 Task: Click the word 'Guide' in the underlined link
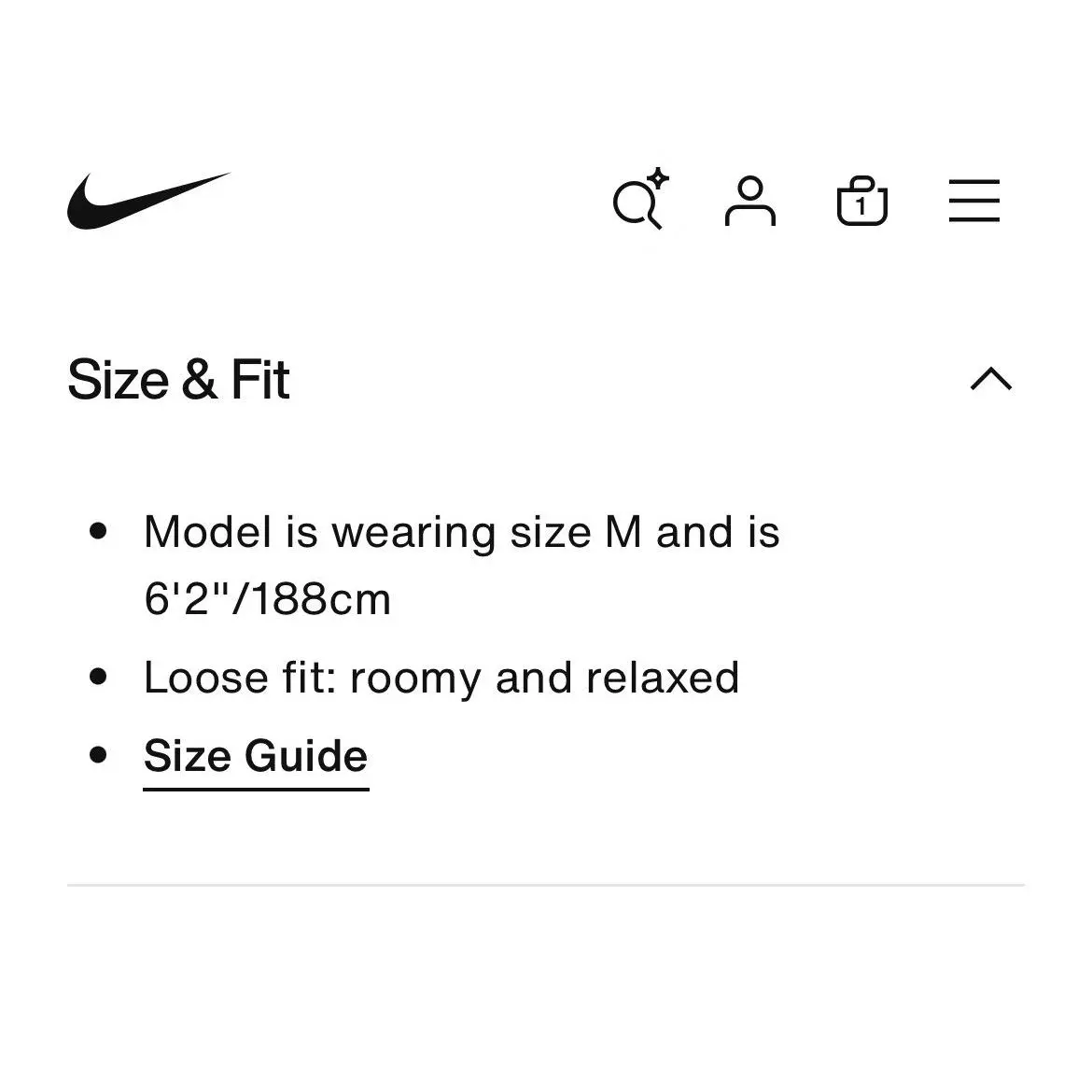306,756
